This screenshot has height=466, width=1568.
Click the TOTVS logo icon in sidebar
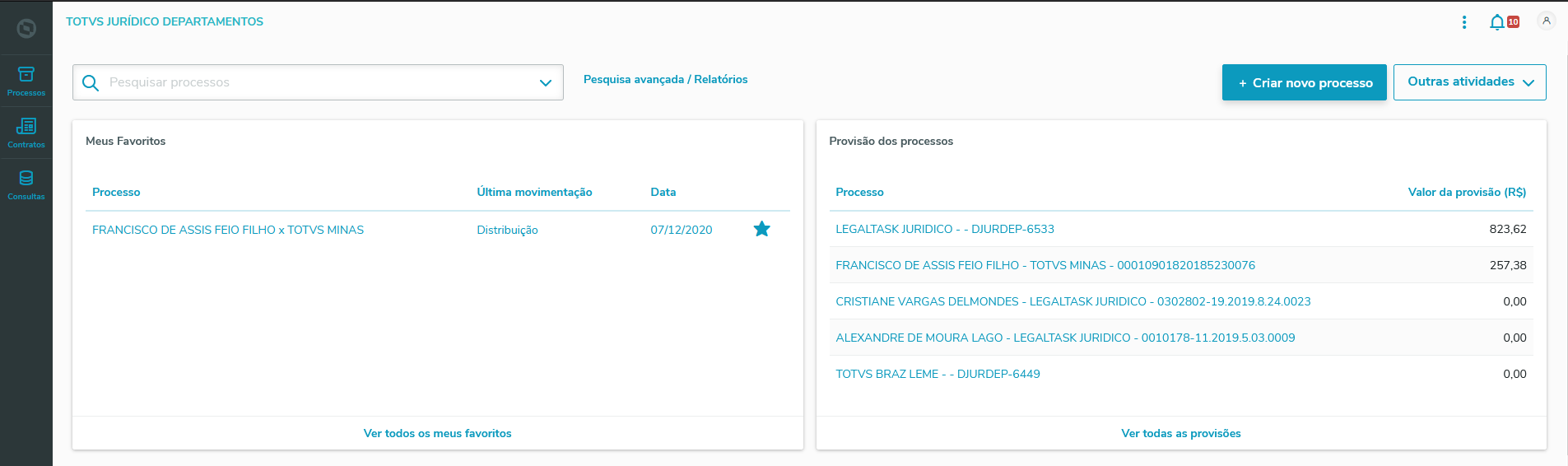26,29
